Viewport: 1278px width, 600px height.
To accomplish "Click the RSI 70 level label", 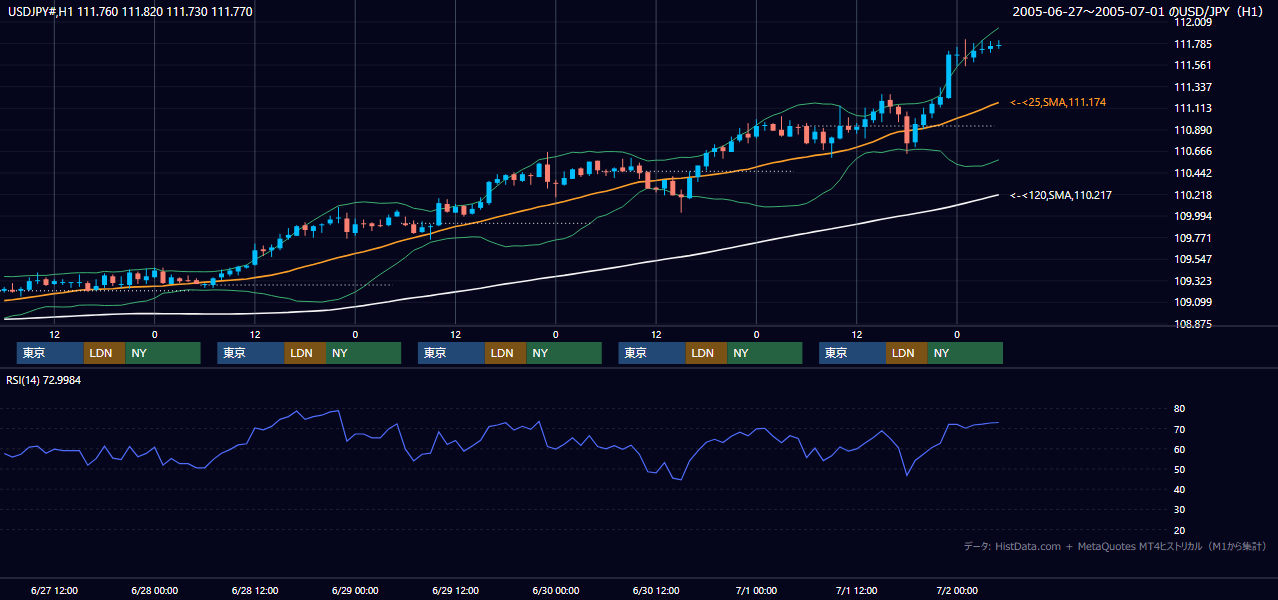I will tap(1180, 429).
